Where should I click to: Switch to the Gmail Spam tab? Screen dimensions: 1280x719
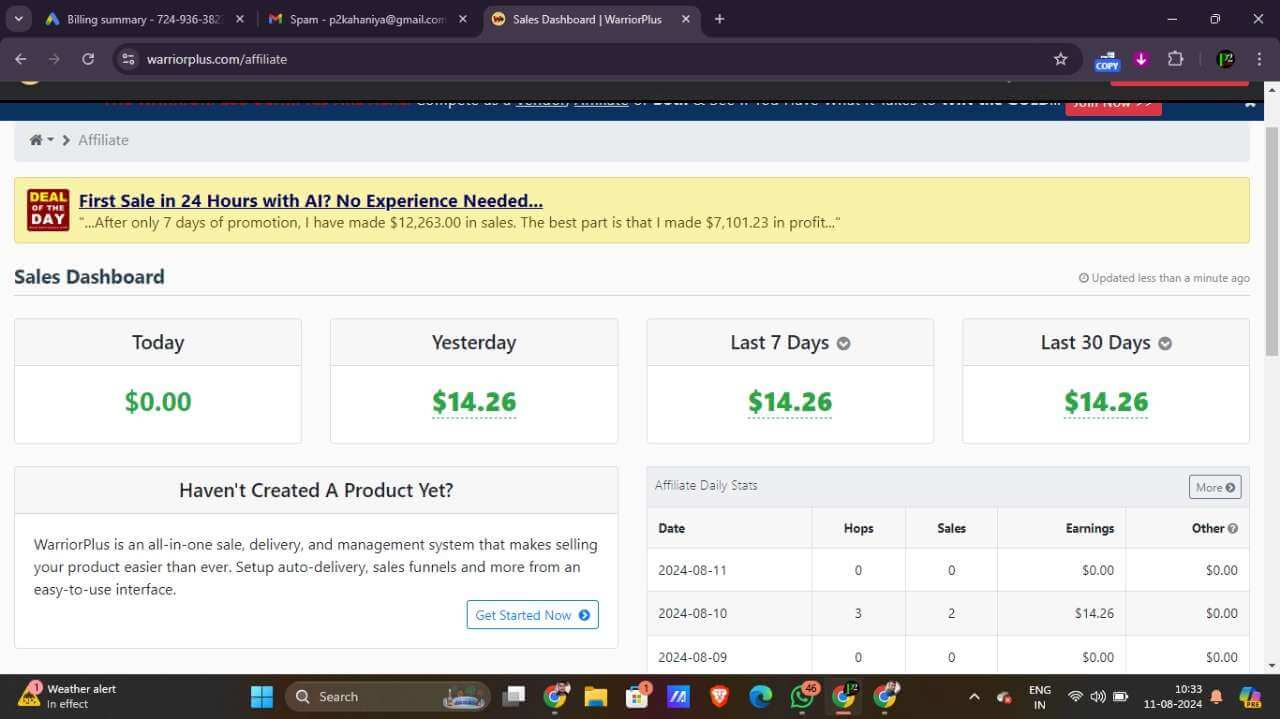365,19
